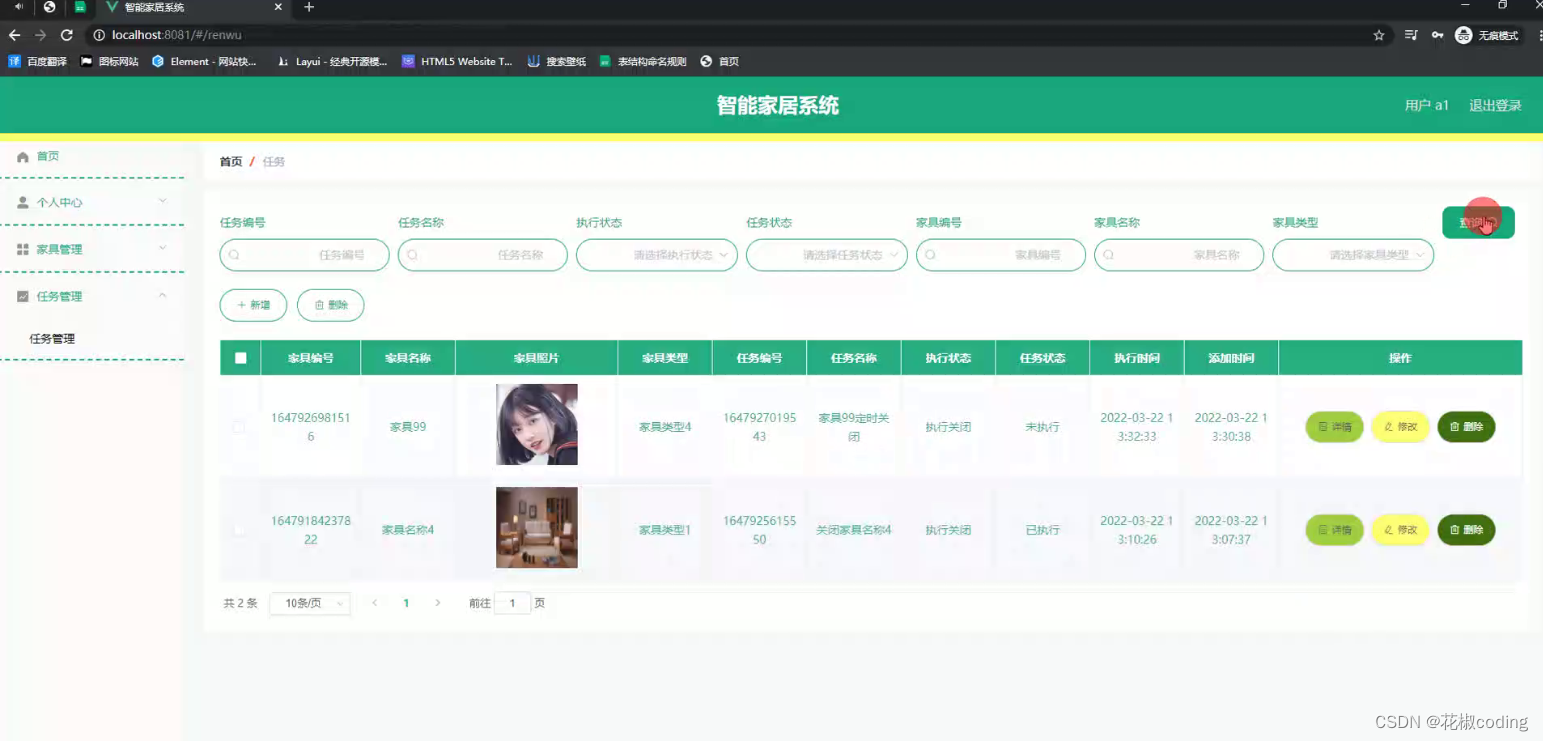Click the 任务名称 search input
This screenshot has height=741, width=1543.
tap(483, 255)
